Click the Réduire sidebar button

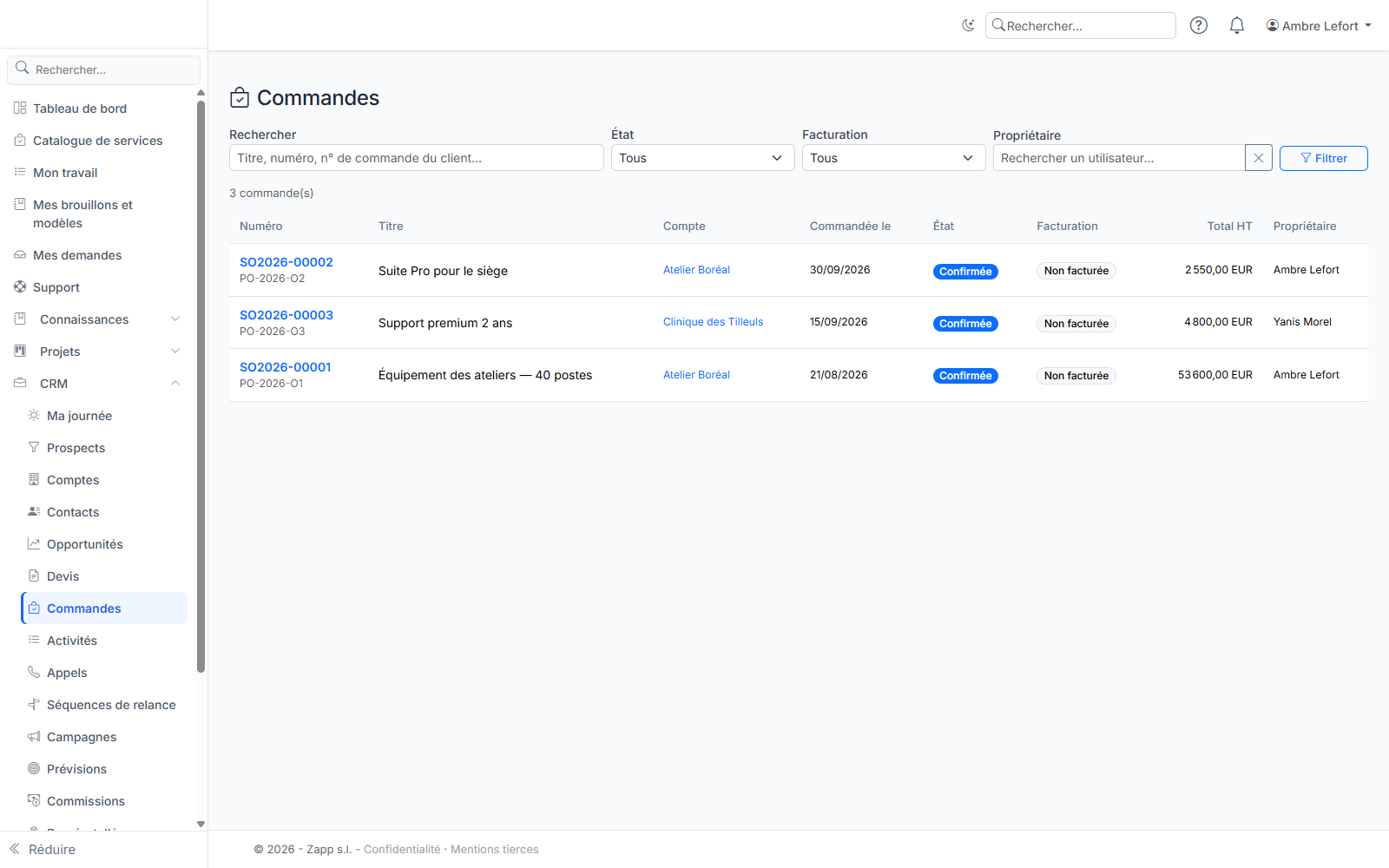pyautogui.click(x=43, y=849)
